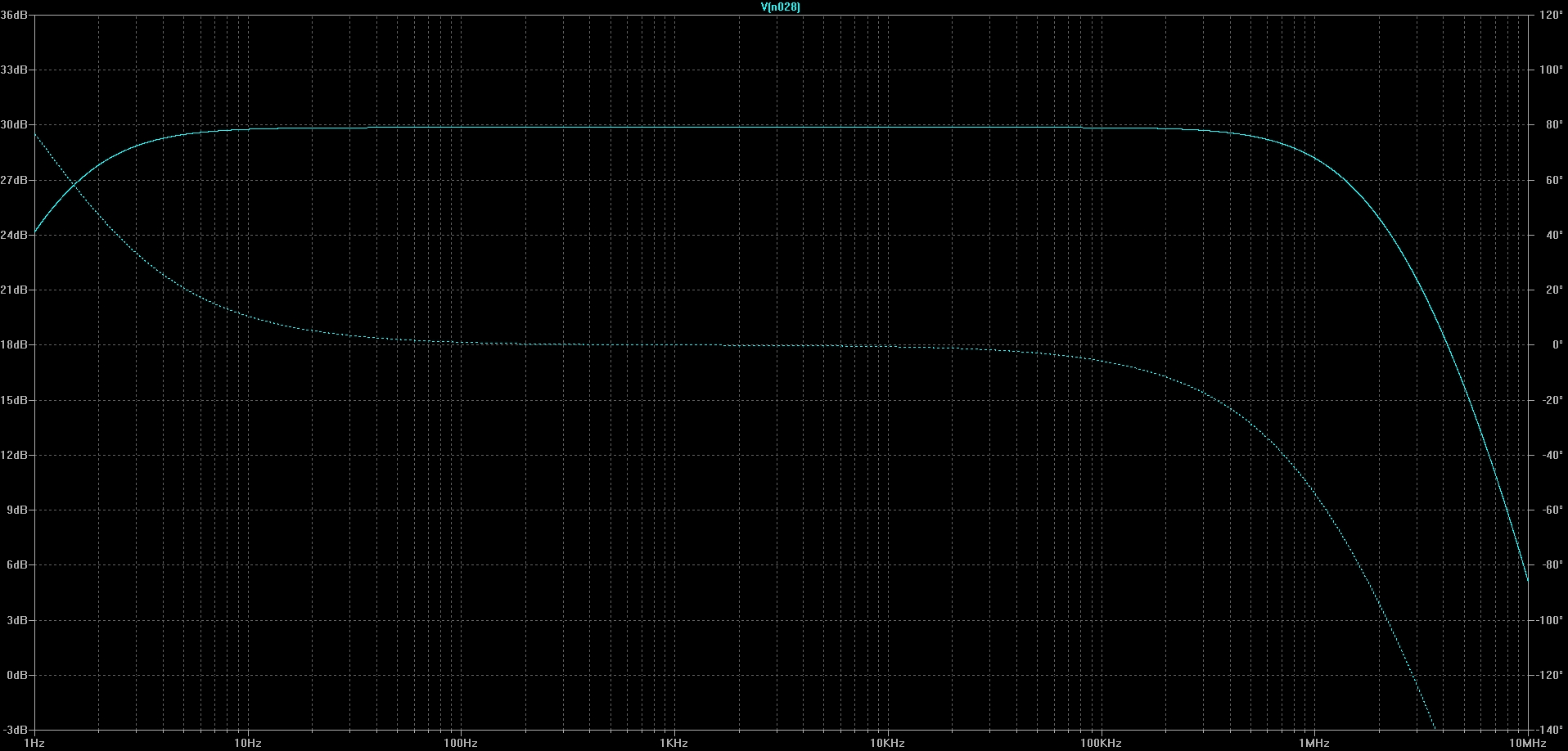Open the 36dB left axis label
The image size is (1568, 751).
pos(14,15)
